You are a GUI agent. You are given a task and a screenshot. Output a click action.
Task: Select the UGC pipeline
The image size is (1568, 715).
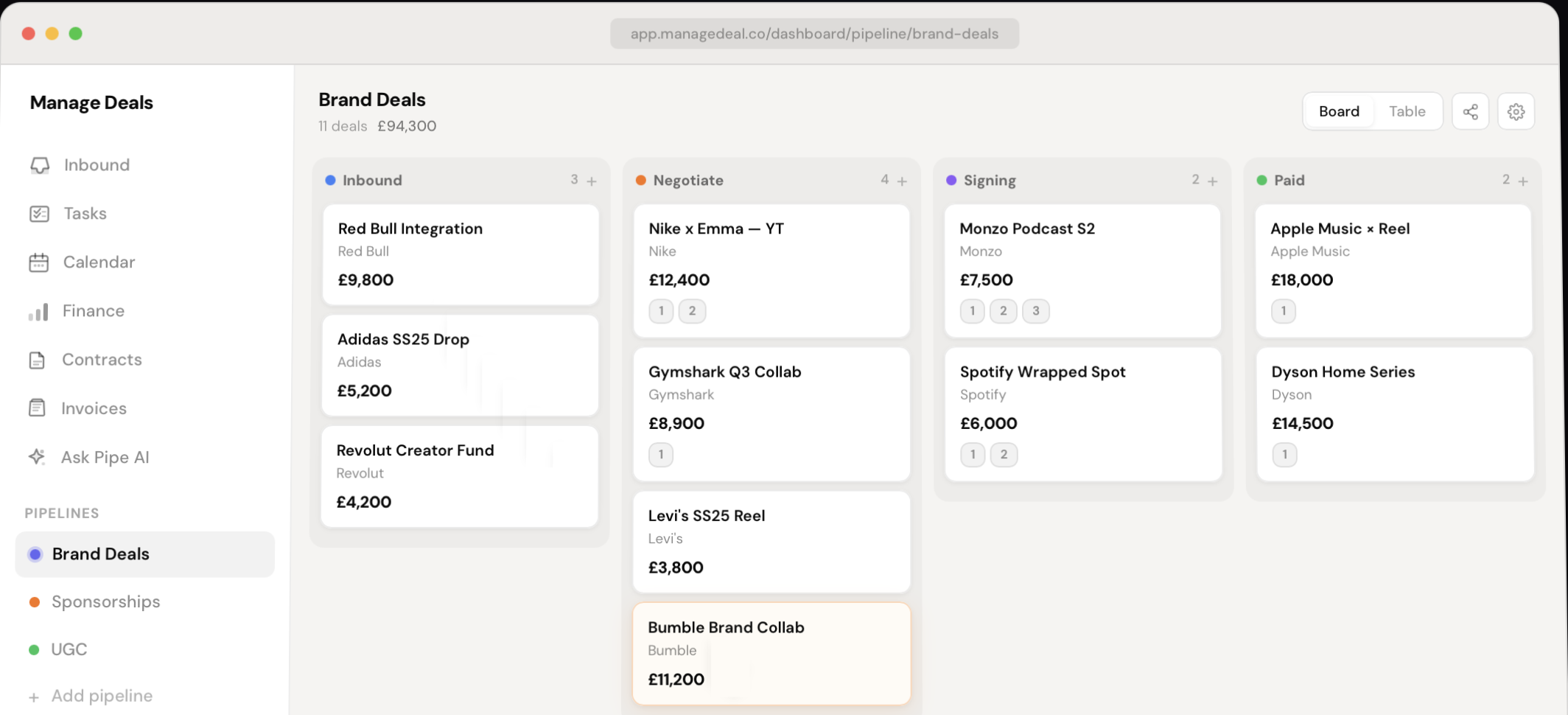69,649
